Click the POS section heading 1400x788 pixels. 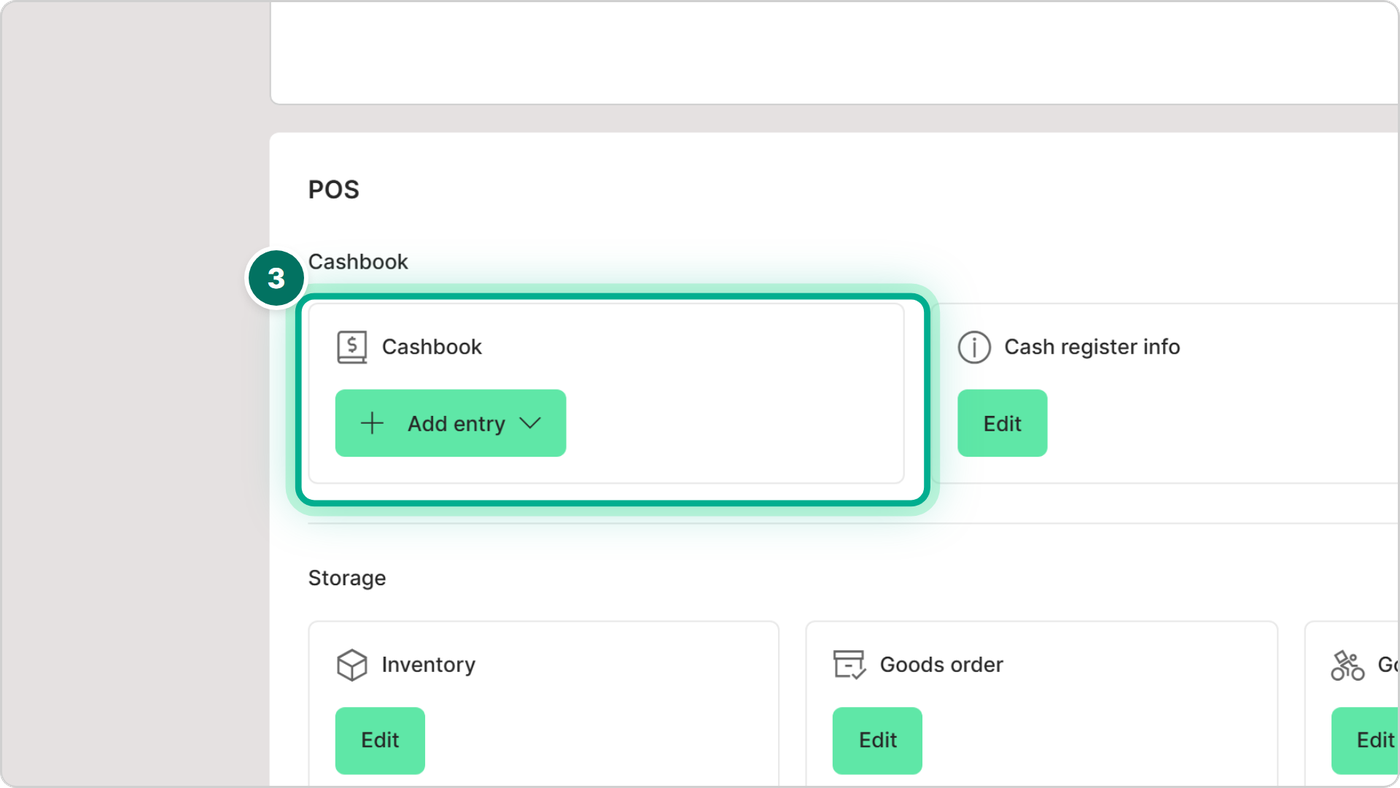pos(334,190)
